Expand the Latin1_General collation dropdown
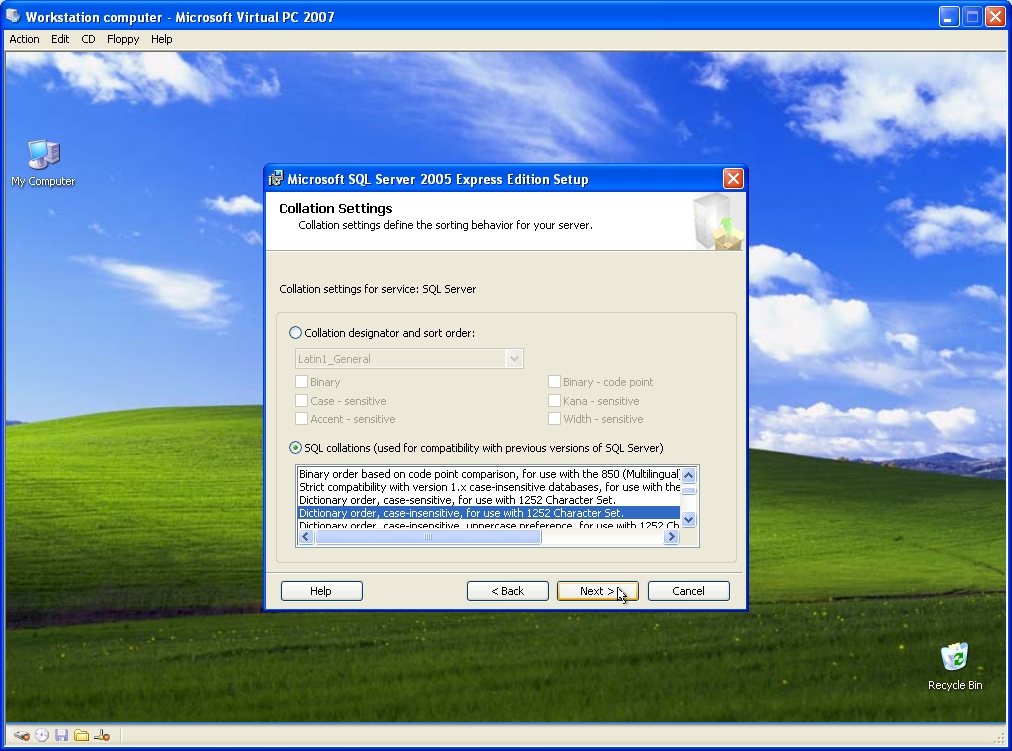 (x=514, y=359)
